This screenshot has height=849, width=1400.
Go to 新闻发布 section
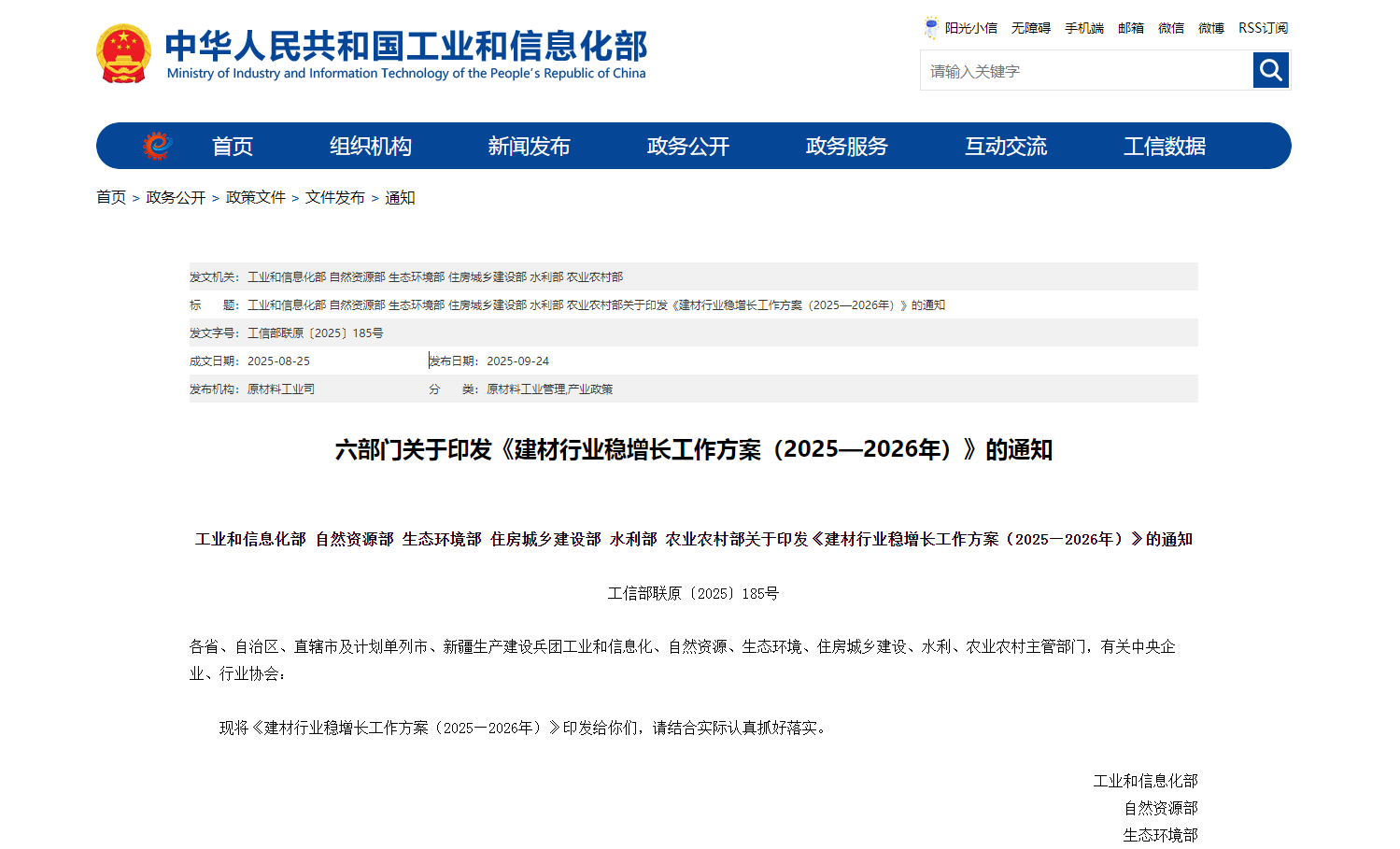[x=529, y=147]
